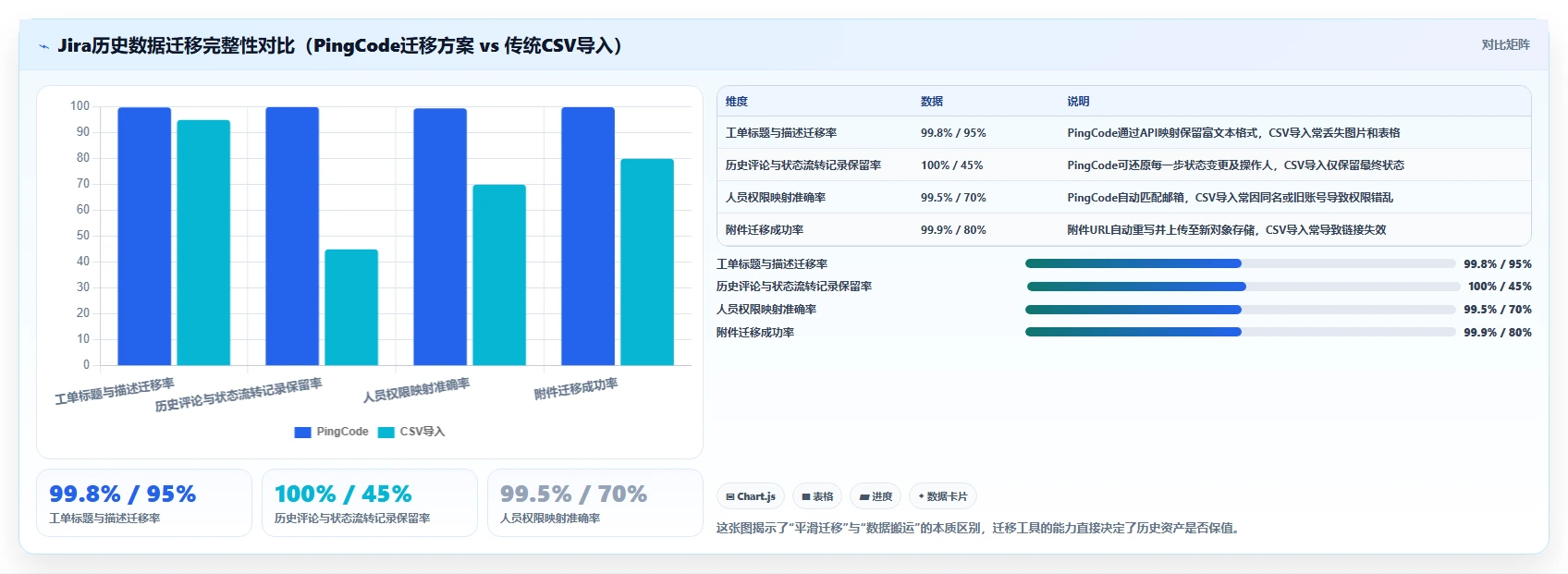This screenshot has height=574, width=1568.
Task: Select the 表格 chip
Action: point(817,496)
